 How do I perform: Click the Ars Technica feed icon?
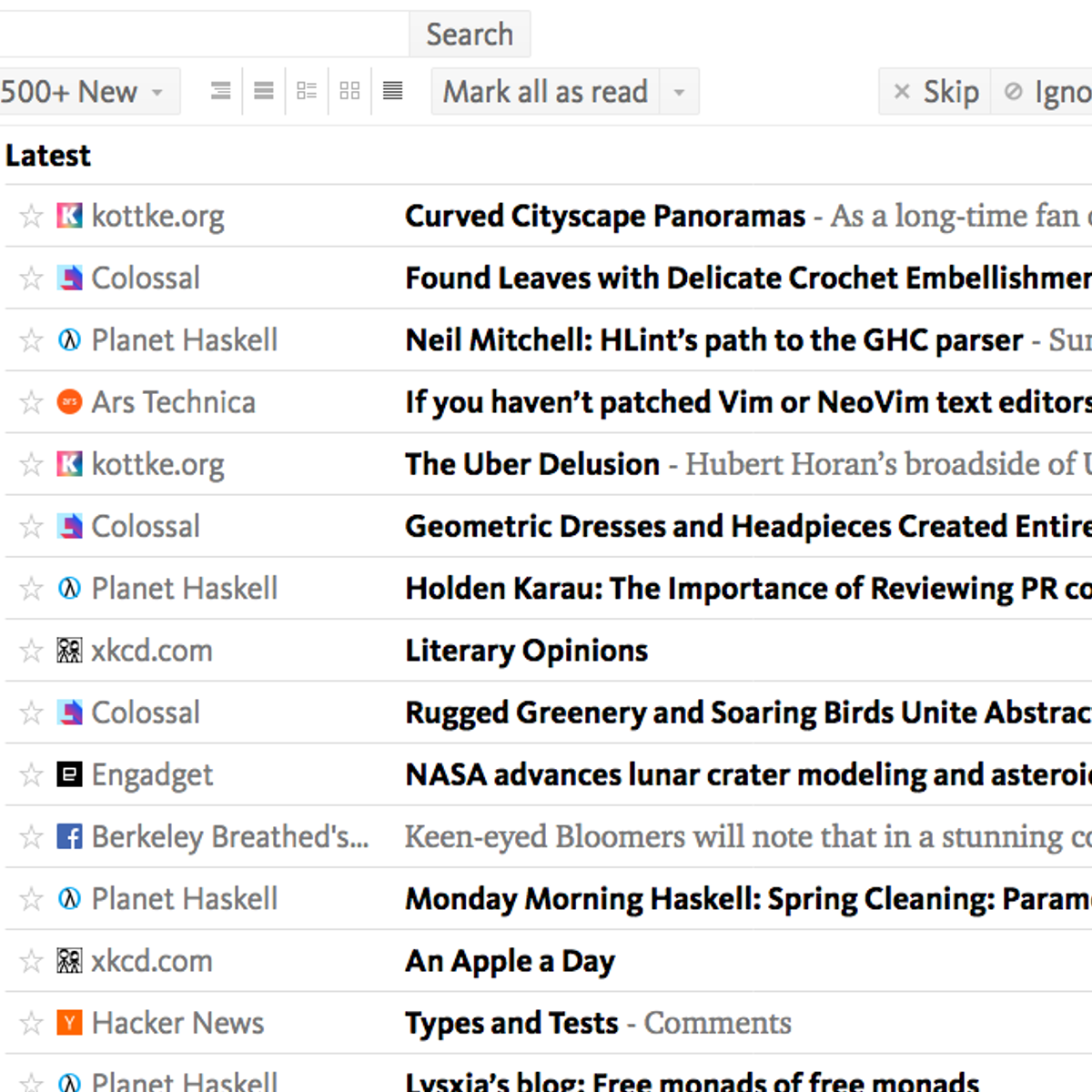tap(69, 401)
